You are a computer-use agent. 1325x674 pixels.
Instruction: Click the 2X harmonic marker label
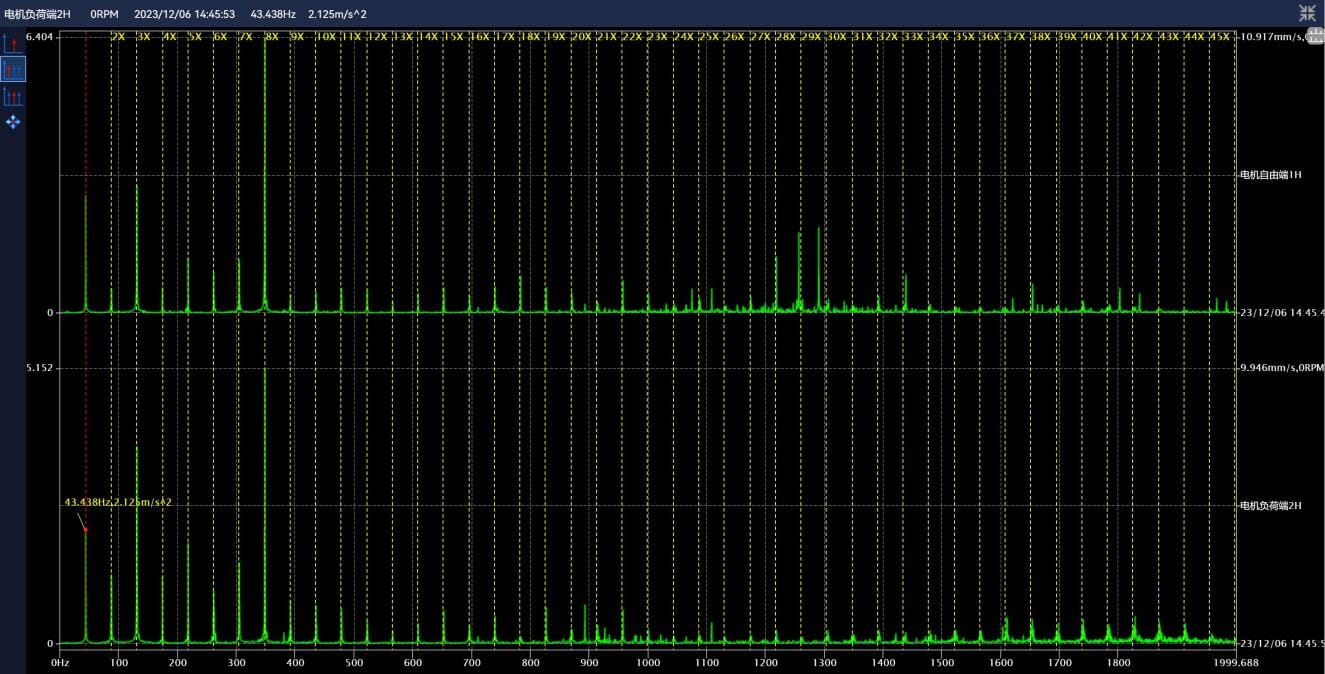click(x=117, y=37)
